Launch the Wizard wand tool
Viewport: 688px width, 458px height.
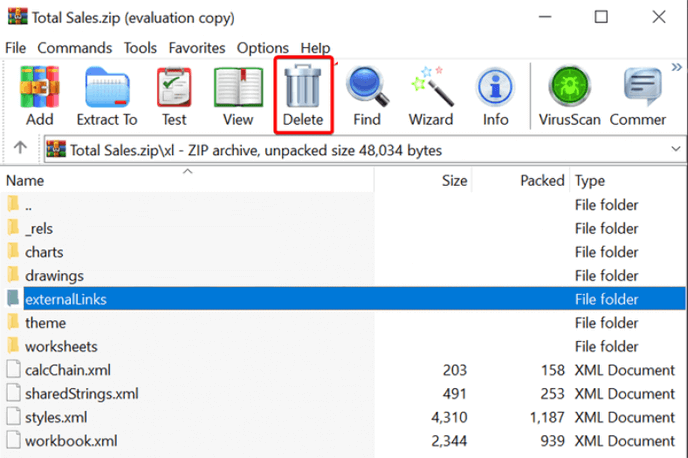click(x=431, y=96)
